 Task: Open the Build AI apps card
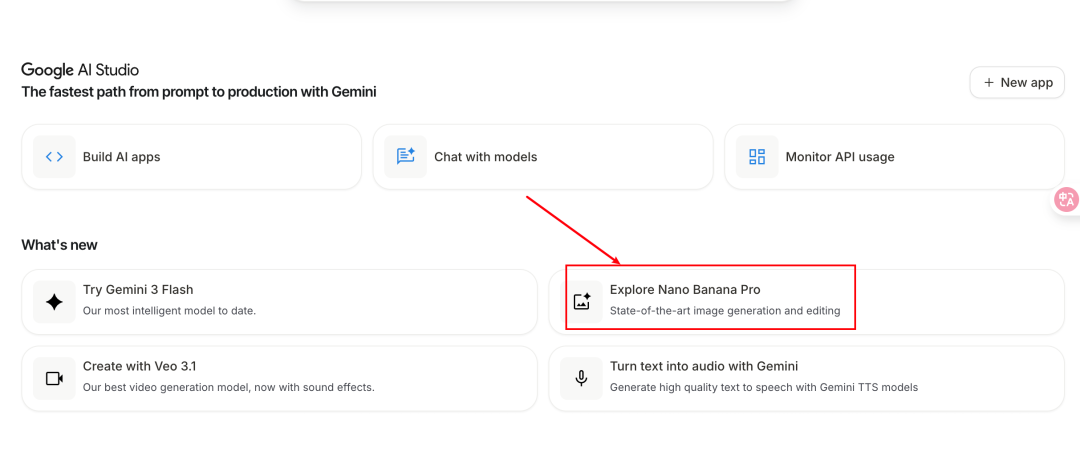point(191,157)
